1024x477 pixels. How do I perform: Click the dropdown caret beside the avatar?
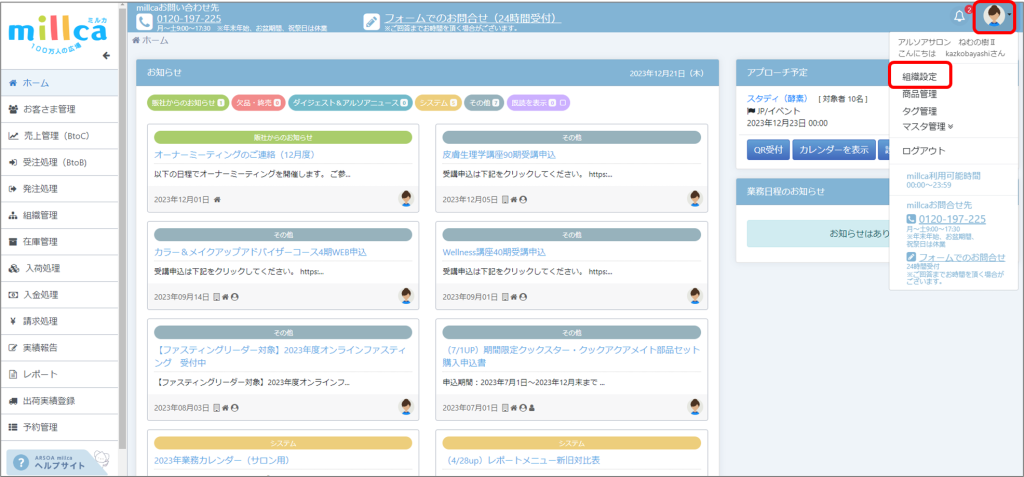[x=1011, y=17]
